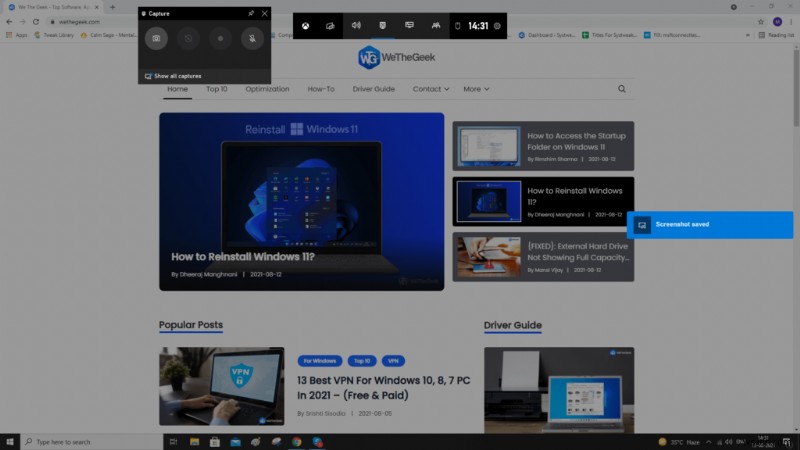800x450 pixels.
Task: Expand the More dropdown
Action: point(476,89)
